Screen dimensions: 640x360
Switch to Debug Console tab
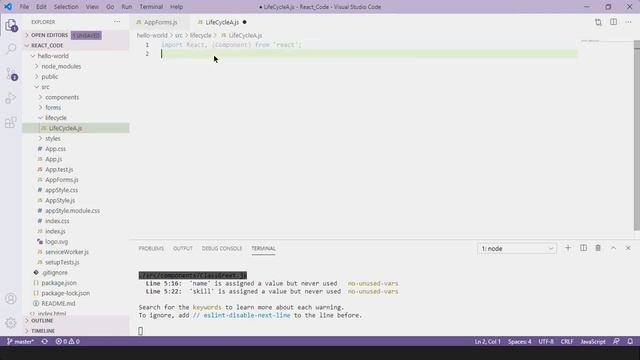click(222, 249)
